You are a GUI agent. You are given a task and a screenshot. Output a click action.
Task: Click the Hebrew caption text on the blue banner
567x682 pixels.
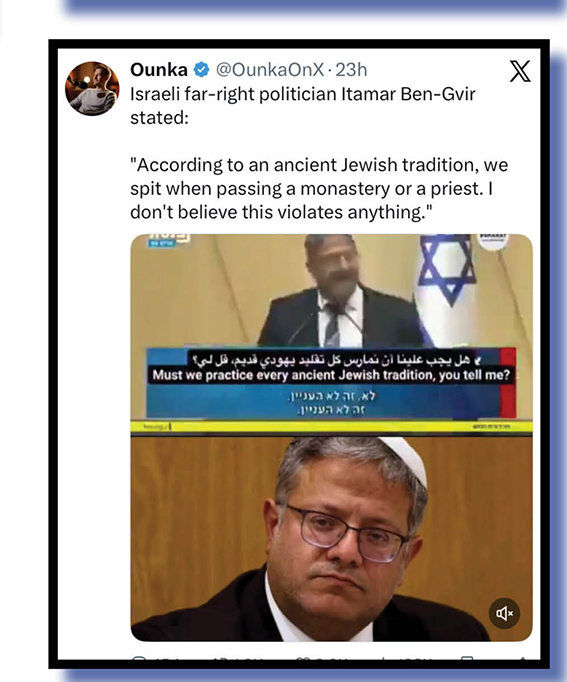click(x=331, y=402)
